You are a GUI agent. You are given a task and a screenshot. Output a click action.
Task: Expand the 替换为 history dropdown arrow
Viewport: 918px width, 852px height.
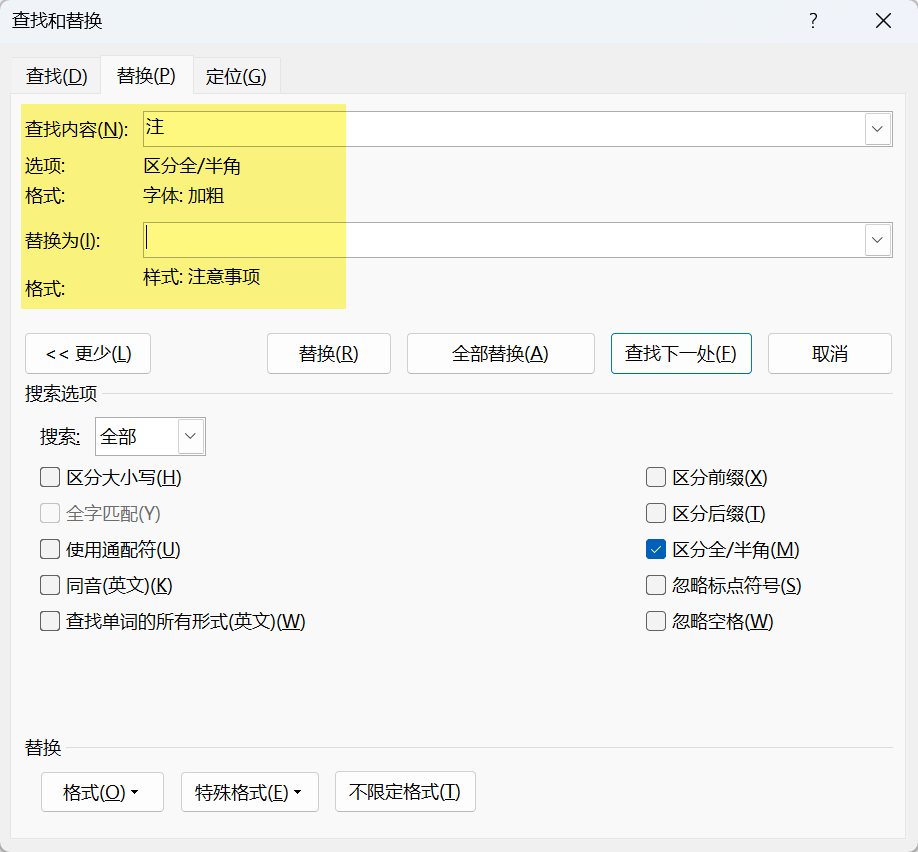coord(877,239)
